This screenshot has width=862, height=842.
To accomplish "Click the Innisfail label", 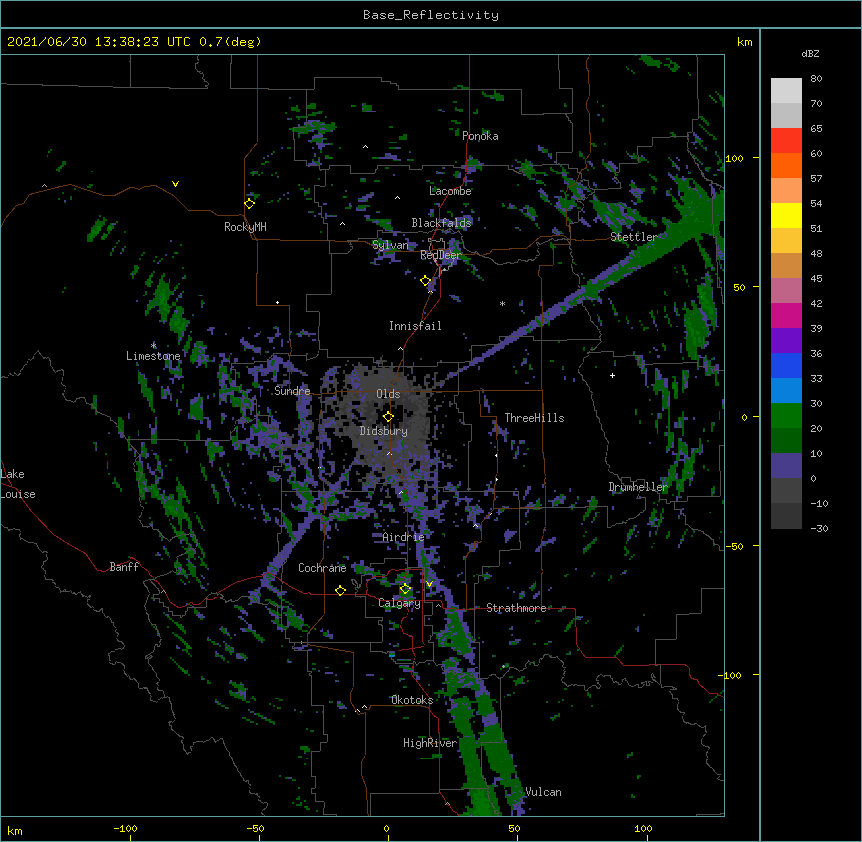I will pyautogui.click(x=415, y=326).
